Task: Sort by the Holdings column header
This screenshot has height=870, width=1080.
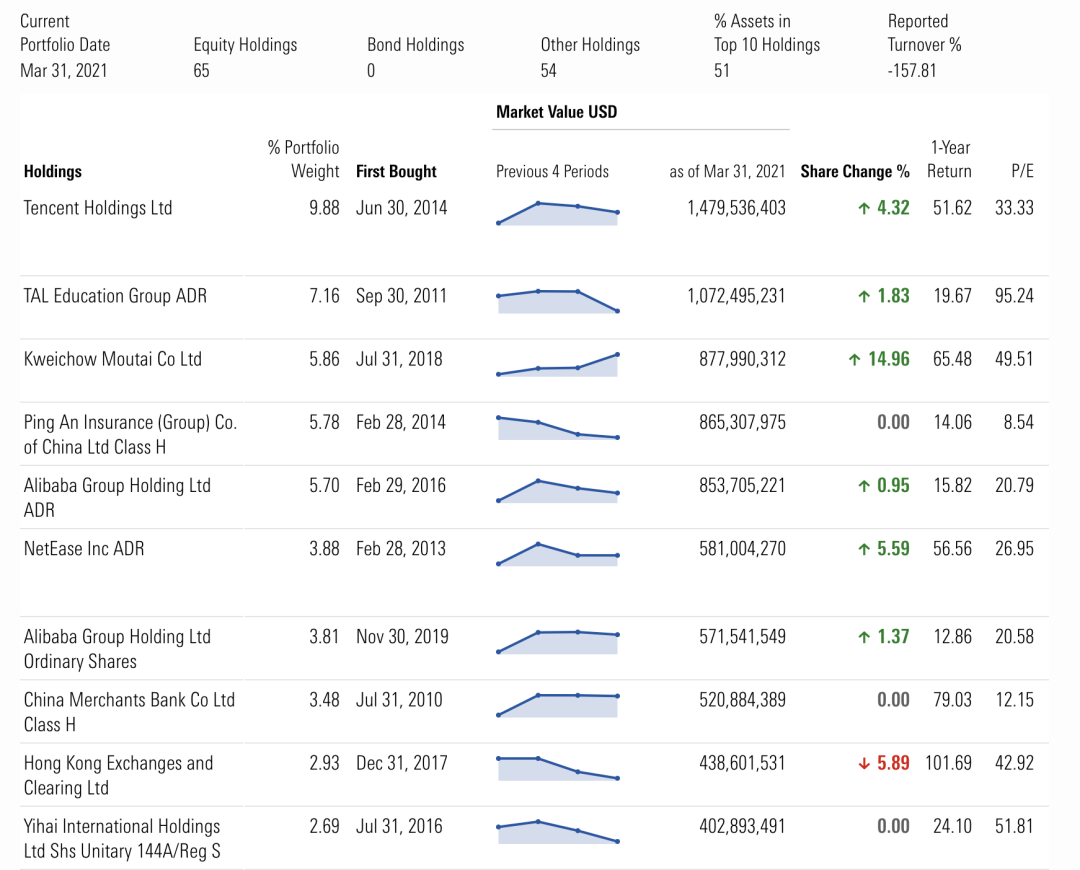Action: point(52,172)
